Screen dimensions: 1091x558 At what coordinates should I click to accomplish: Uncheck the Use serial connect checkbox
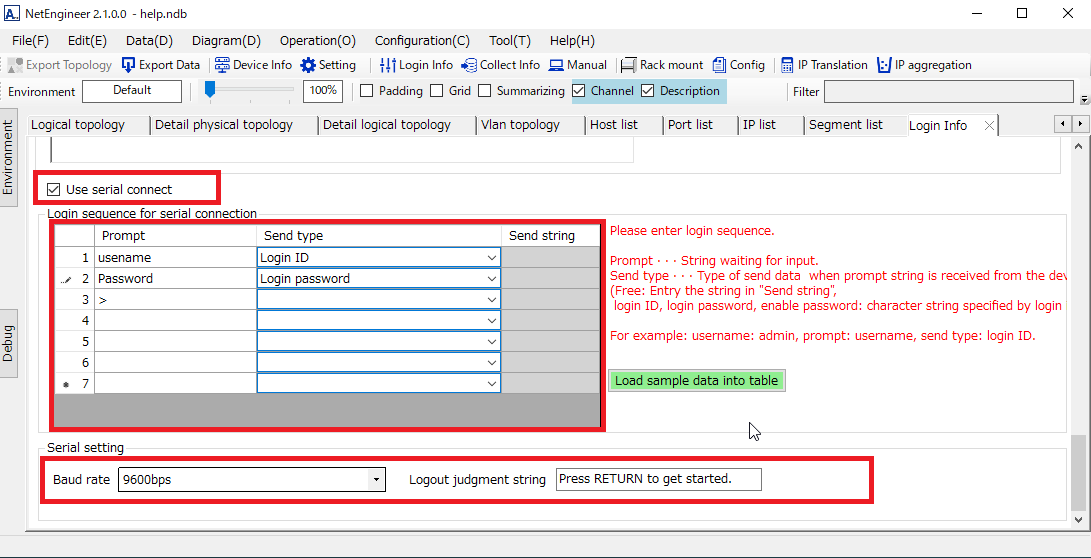coord(54,189)
